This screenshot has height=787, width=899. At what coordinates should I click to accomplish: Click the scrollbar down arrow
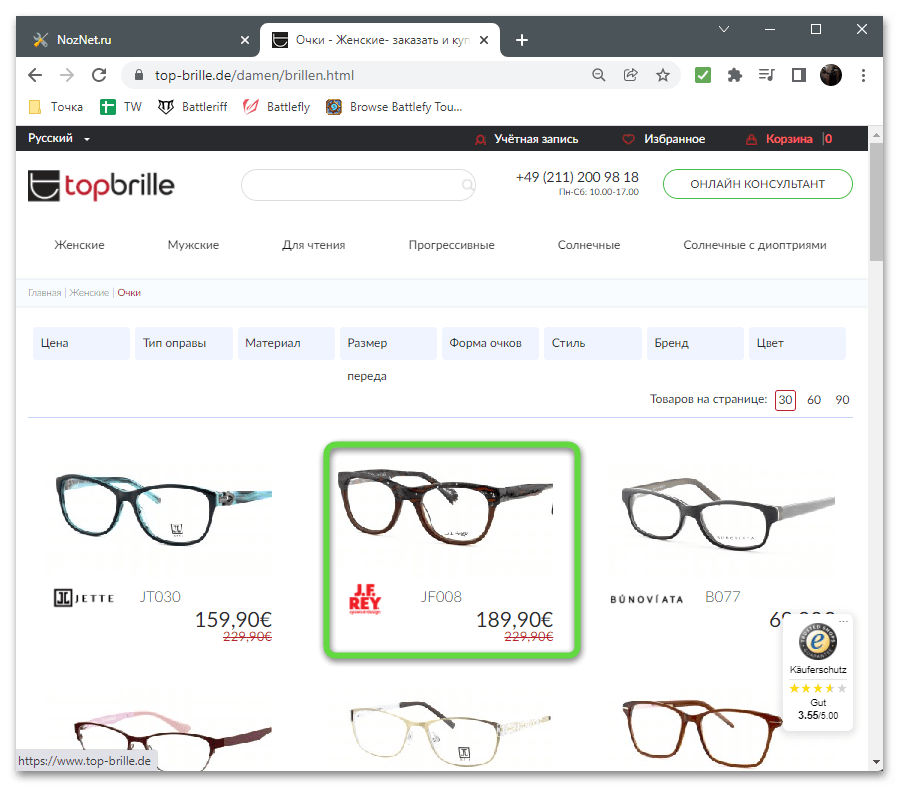pos(876,762)
